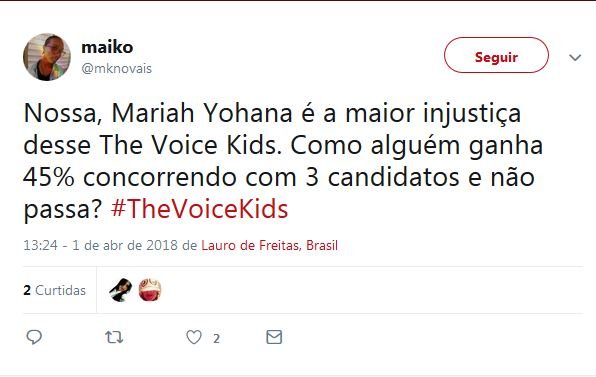Send tweet via direct message envelope icon
The width and height of the screenshot is (596, 377).
point(274,337)
